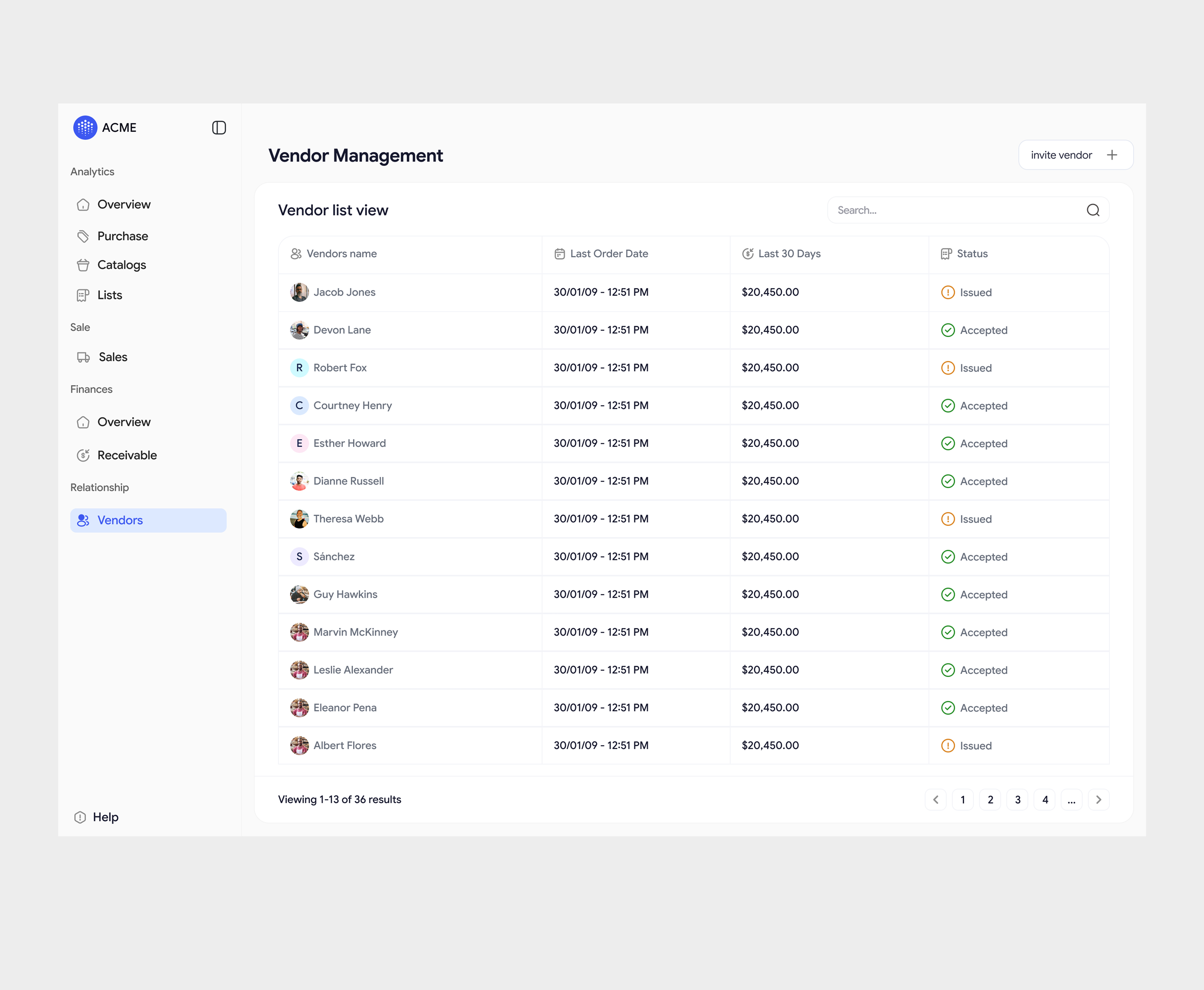Click the truck icon beside Sales

coord(83,358)
